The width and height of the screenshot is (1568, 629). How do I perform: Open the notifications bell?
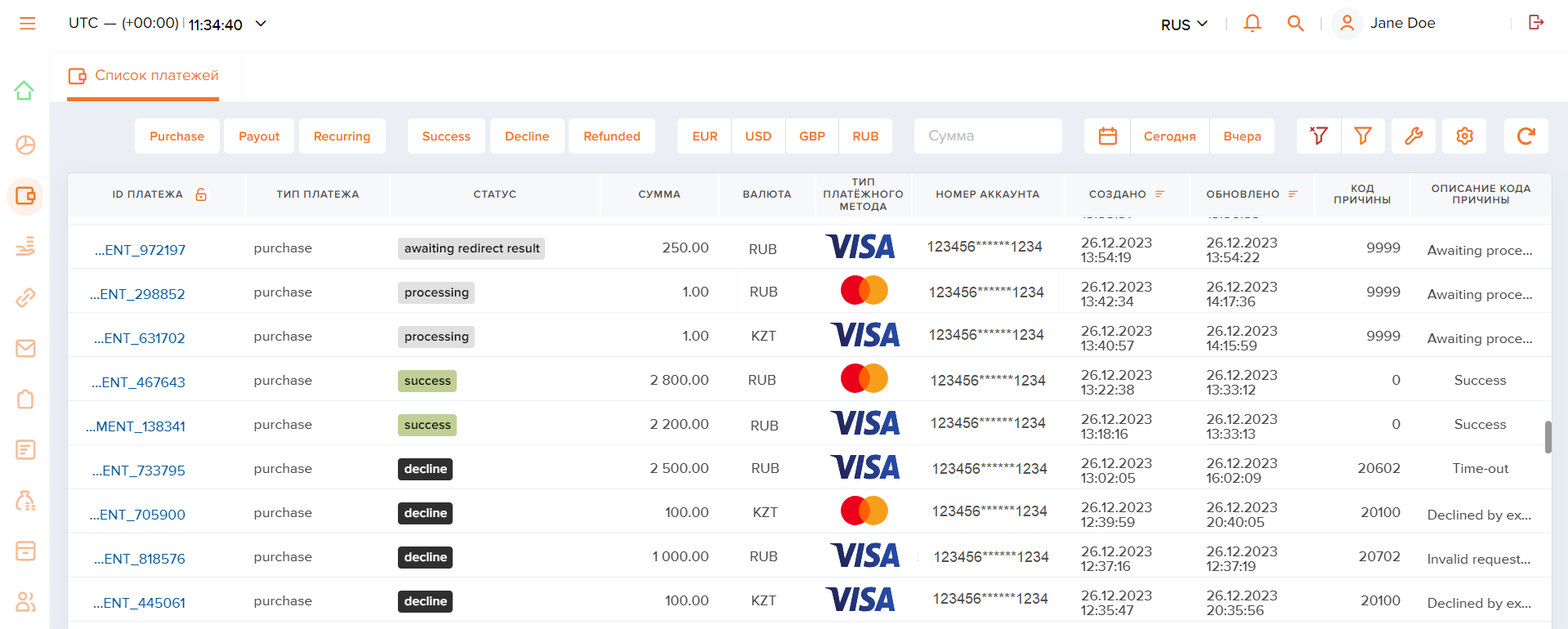(1252, 23)
